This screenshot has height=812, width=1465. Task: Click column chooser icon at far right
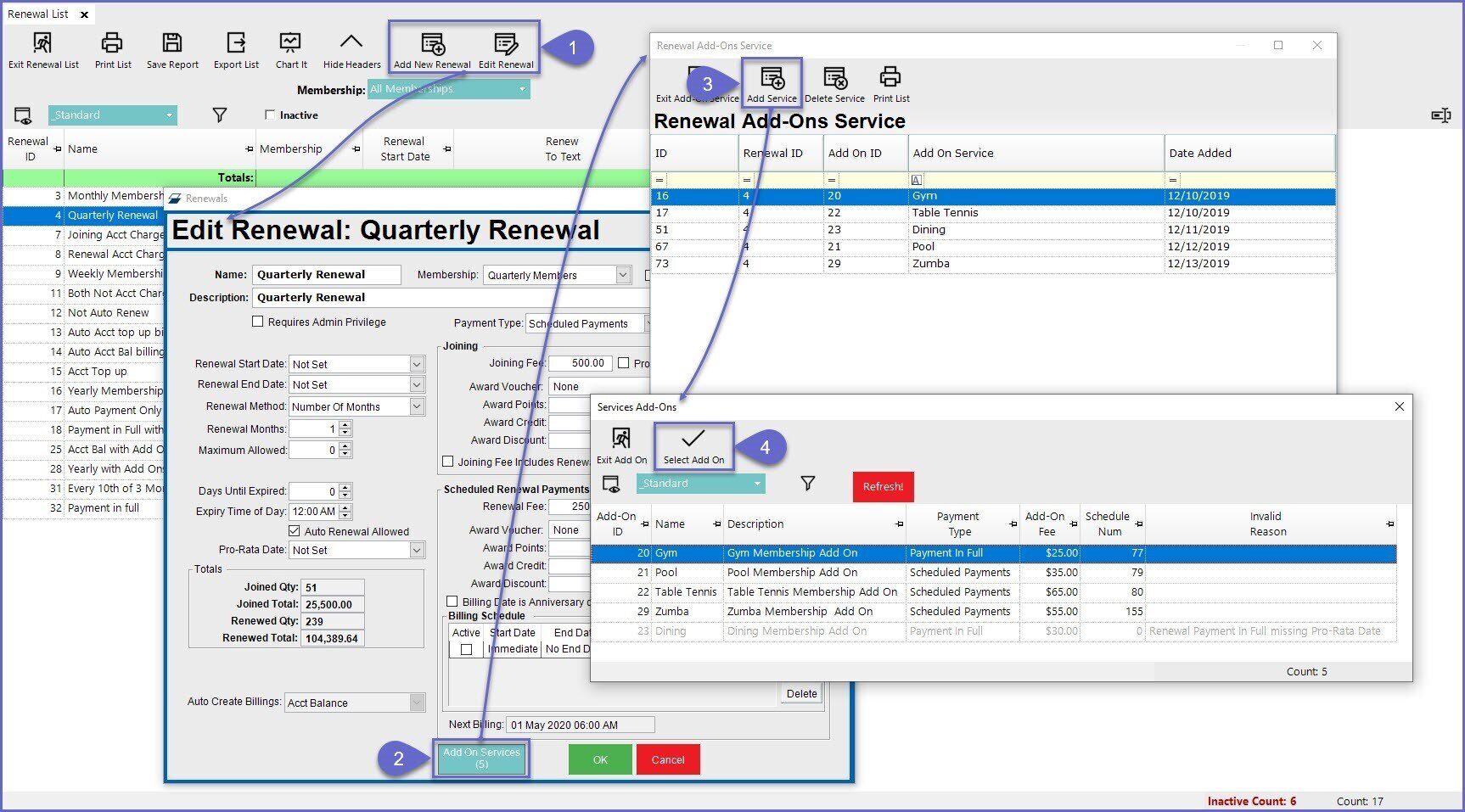tap(1441, 115)
